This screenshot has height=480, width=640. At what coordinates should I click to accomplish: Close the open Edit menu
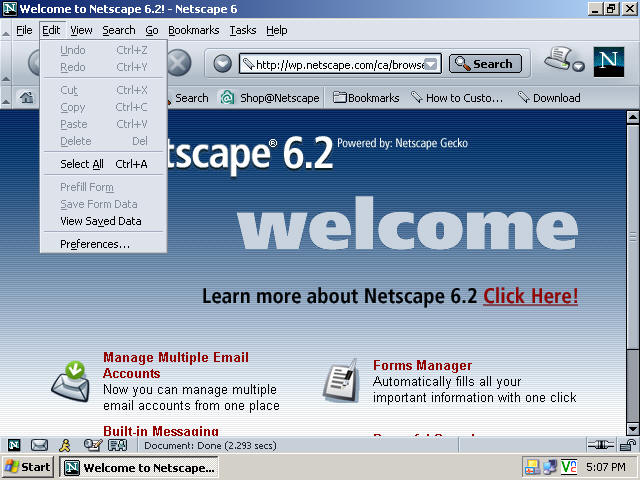[x=51, y=30]
